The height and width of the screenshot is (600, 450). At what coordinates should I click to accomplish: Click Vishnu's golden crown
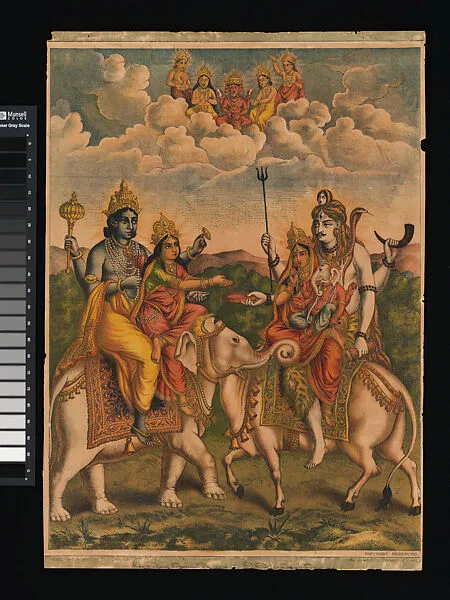[122, 198]
